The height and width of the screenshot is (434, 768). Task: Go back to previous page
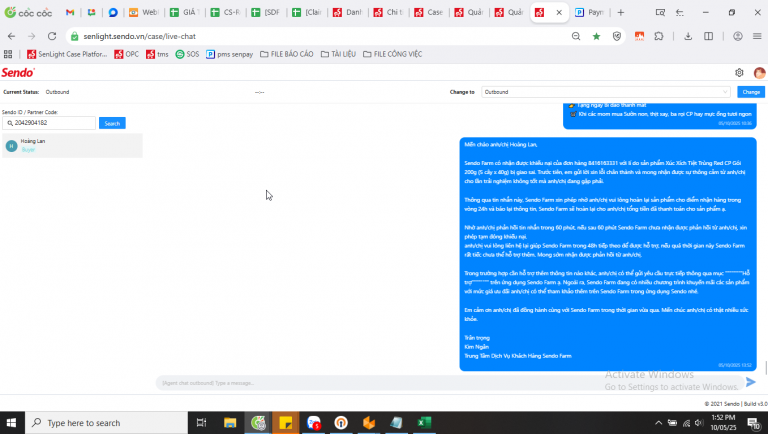pyautogui.click(x=11, y=36)
